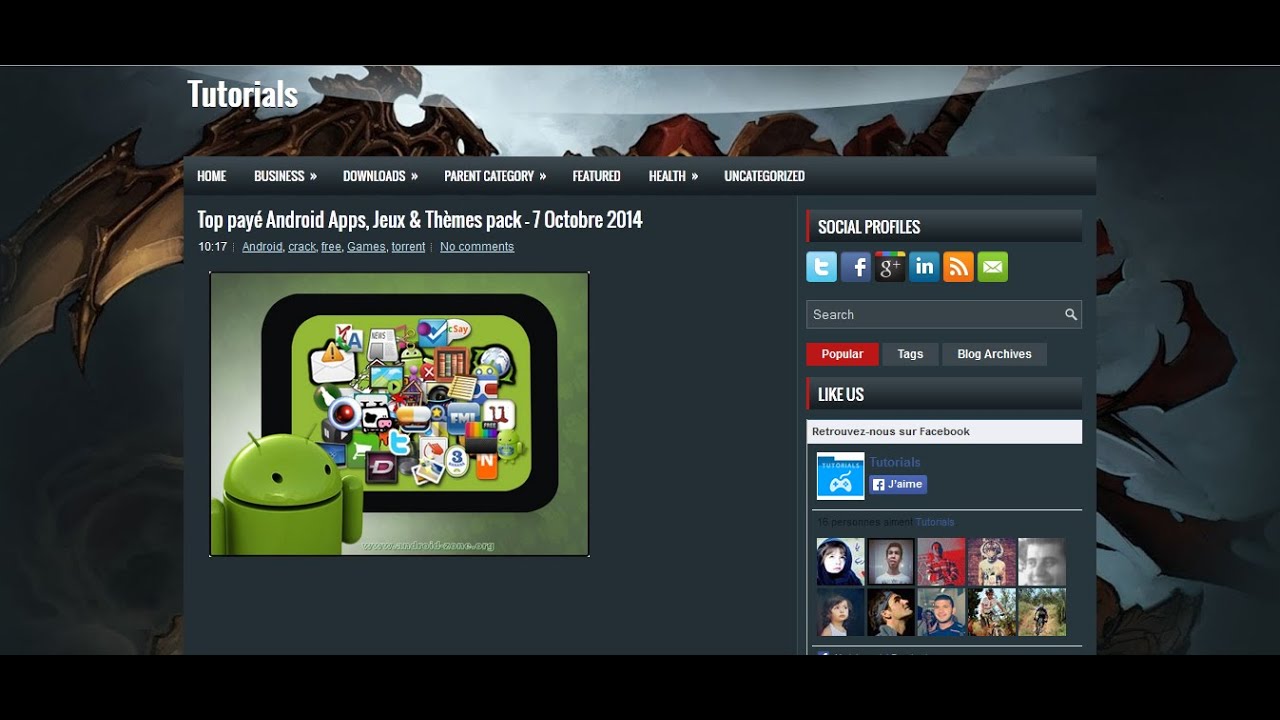Image resolution: width=1280 pixels, height=720 pixels.
Task: Click the forest trail biker fan thumbnail
Action: click(x=1042, y=612)
